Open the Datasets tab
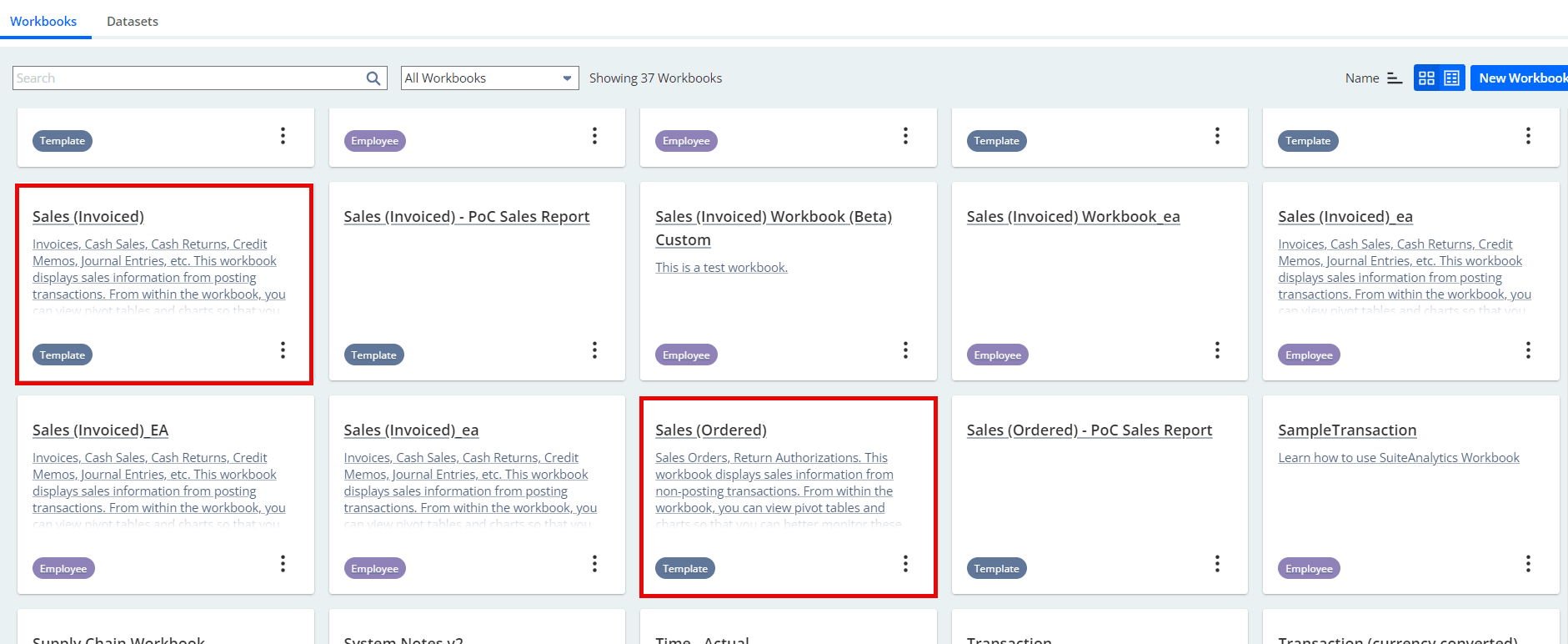The width and height of the screenshot is (1568, 644). (133, 21)
